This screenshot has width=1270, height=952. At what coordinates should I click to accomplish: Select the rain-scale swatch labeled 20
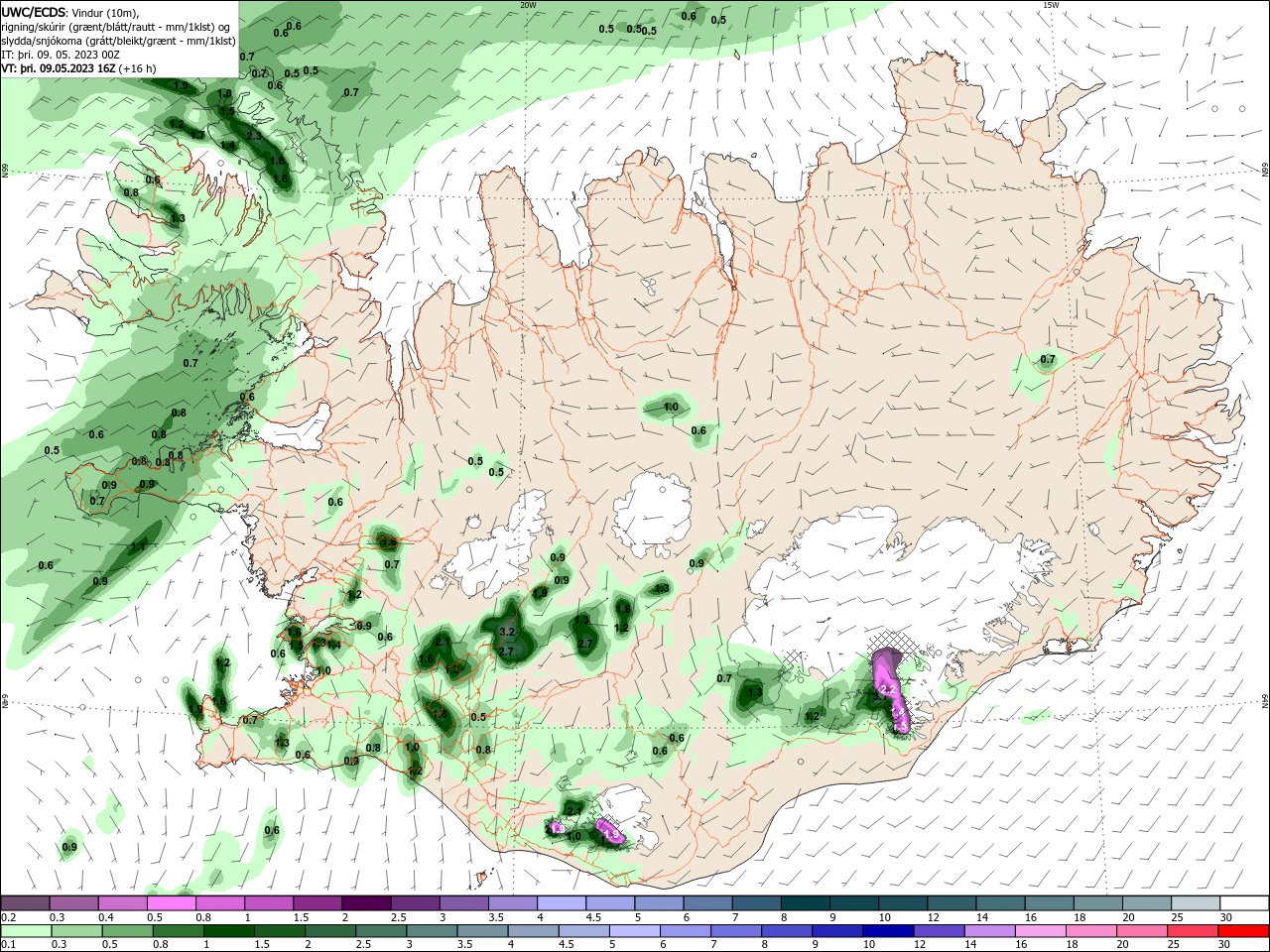point(1143,931)
